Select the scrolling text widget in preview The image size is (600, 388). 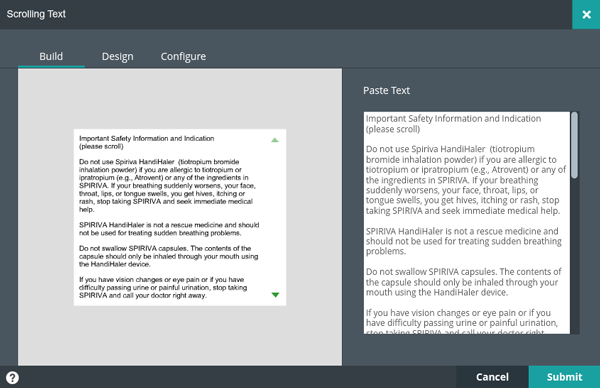point(180,217)
